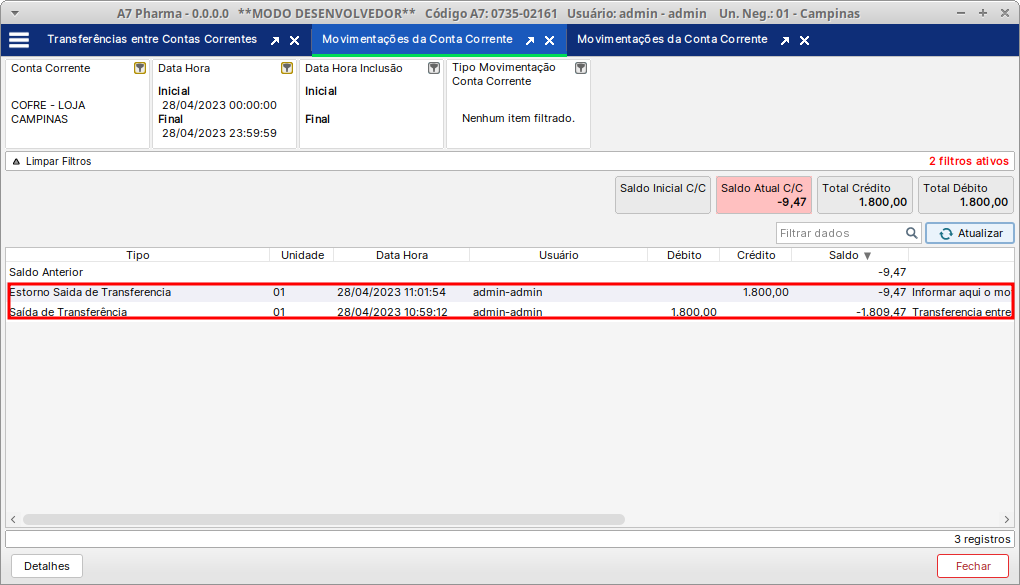Switch to the last Movimentações da Conta Corrente tab
This screenshot has height=585, width=1020.
pos(672,40)
